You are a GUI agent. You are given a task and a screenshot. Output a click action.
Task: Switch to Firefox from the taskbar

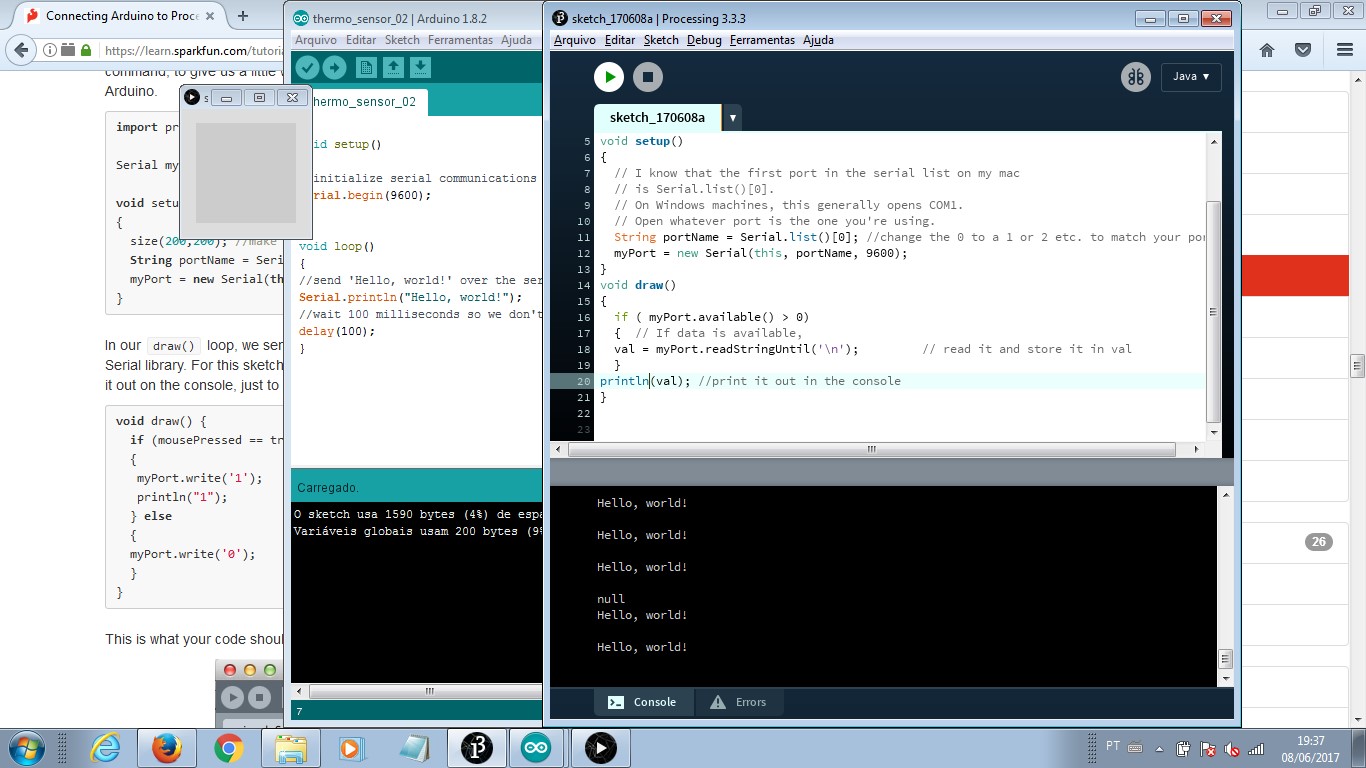pos(166,748)
